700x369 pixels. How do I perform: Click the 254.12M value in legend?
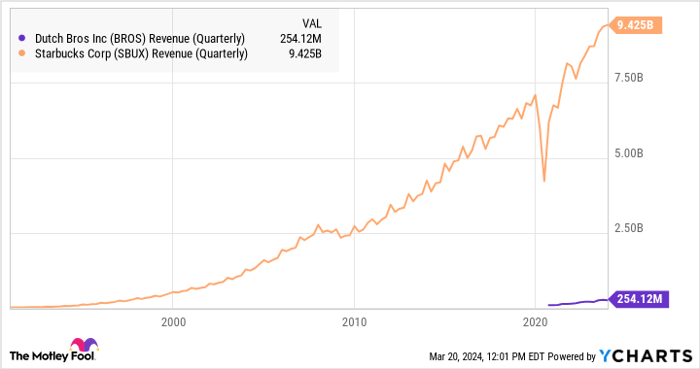[300, 39]
